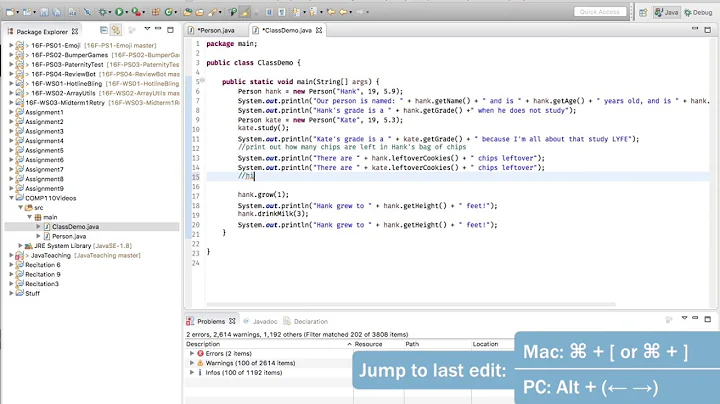Open the Javadoc tab
This screenshot has height=404, width=720.
[x=260, y=321]
